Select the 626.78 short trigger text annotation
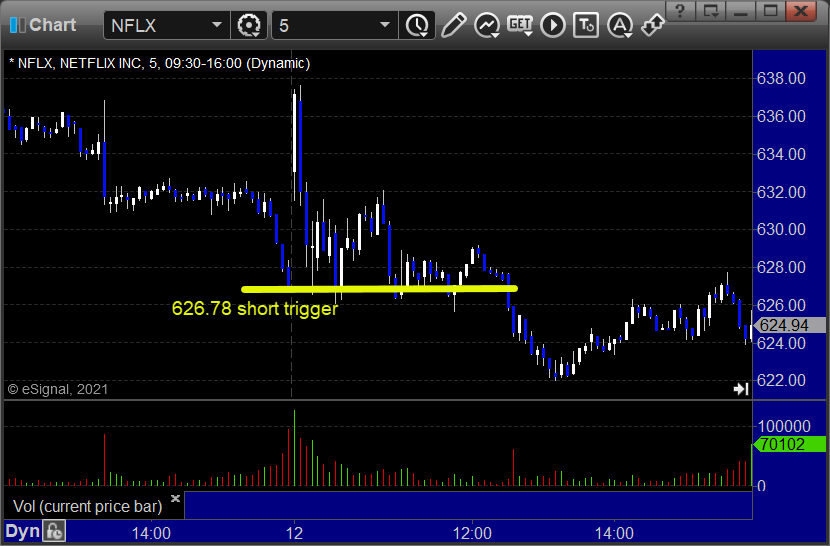 255,308
